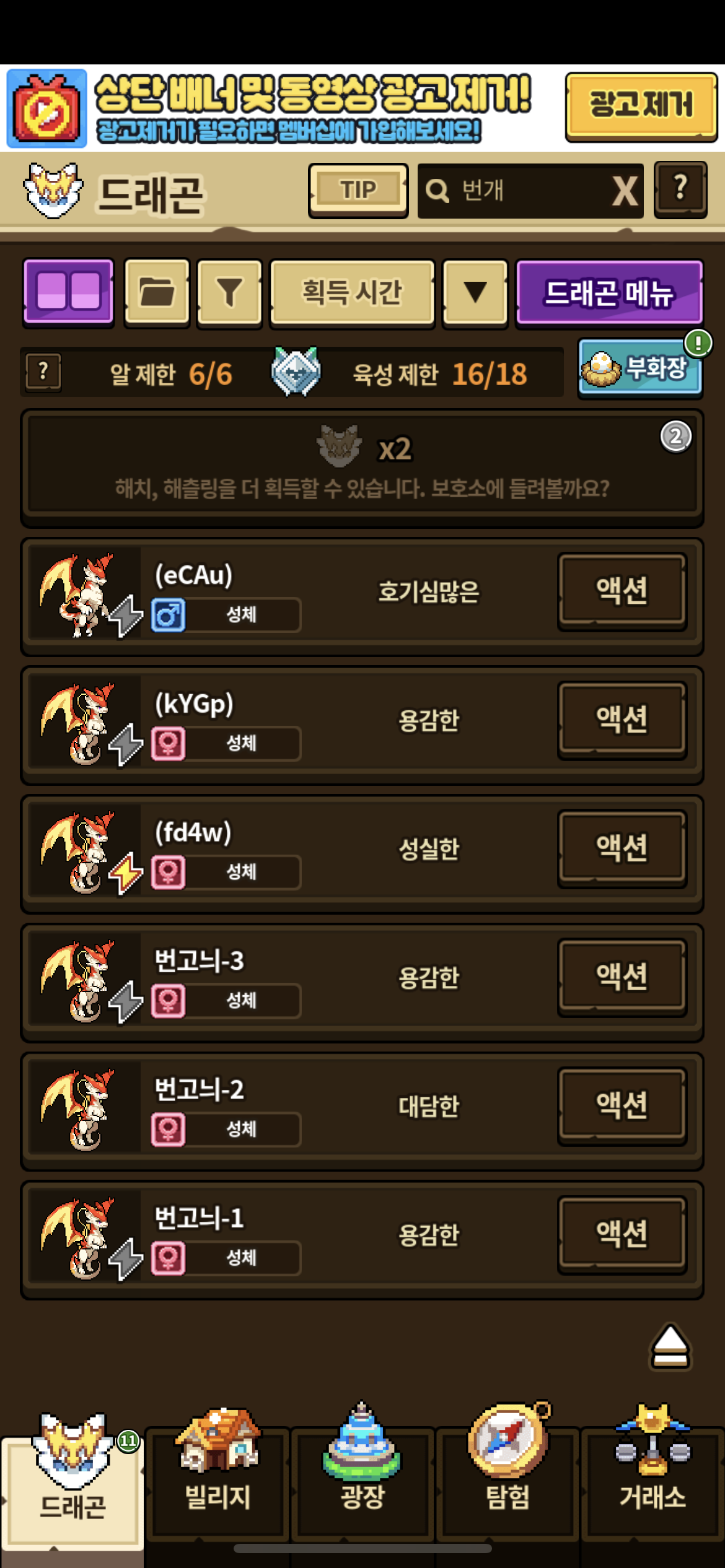Open the funnel filter button
This screenshot has width=725, height=1568.
[x=229, y=292]
